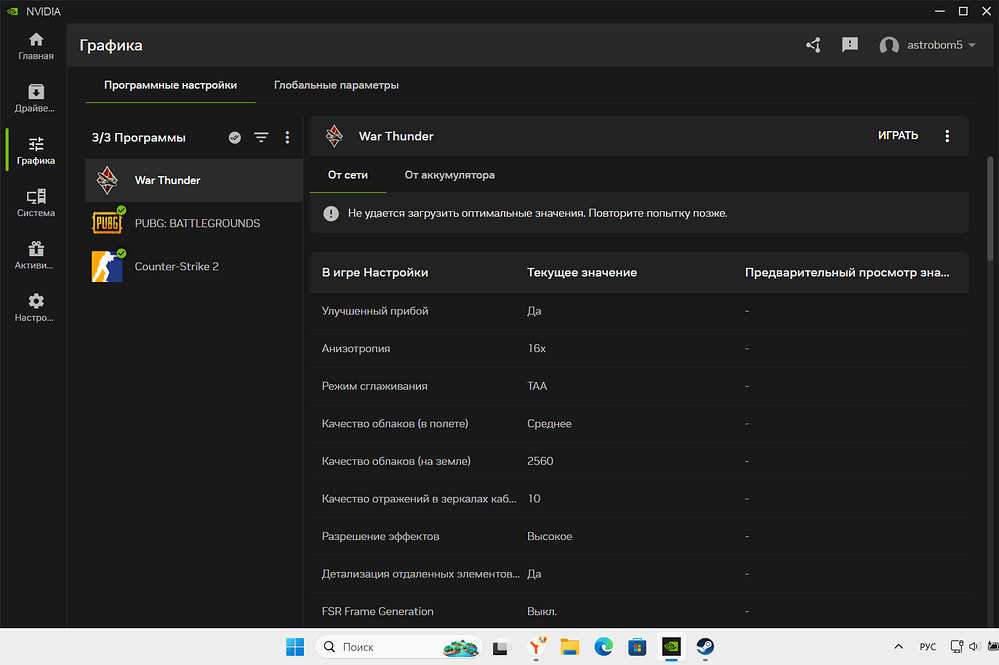Viewport: 999px width, 665px height.
Task: Open the Главная home sidebar section
Action: (36, 46)
